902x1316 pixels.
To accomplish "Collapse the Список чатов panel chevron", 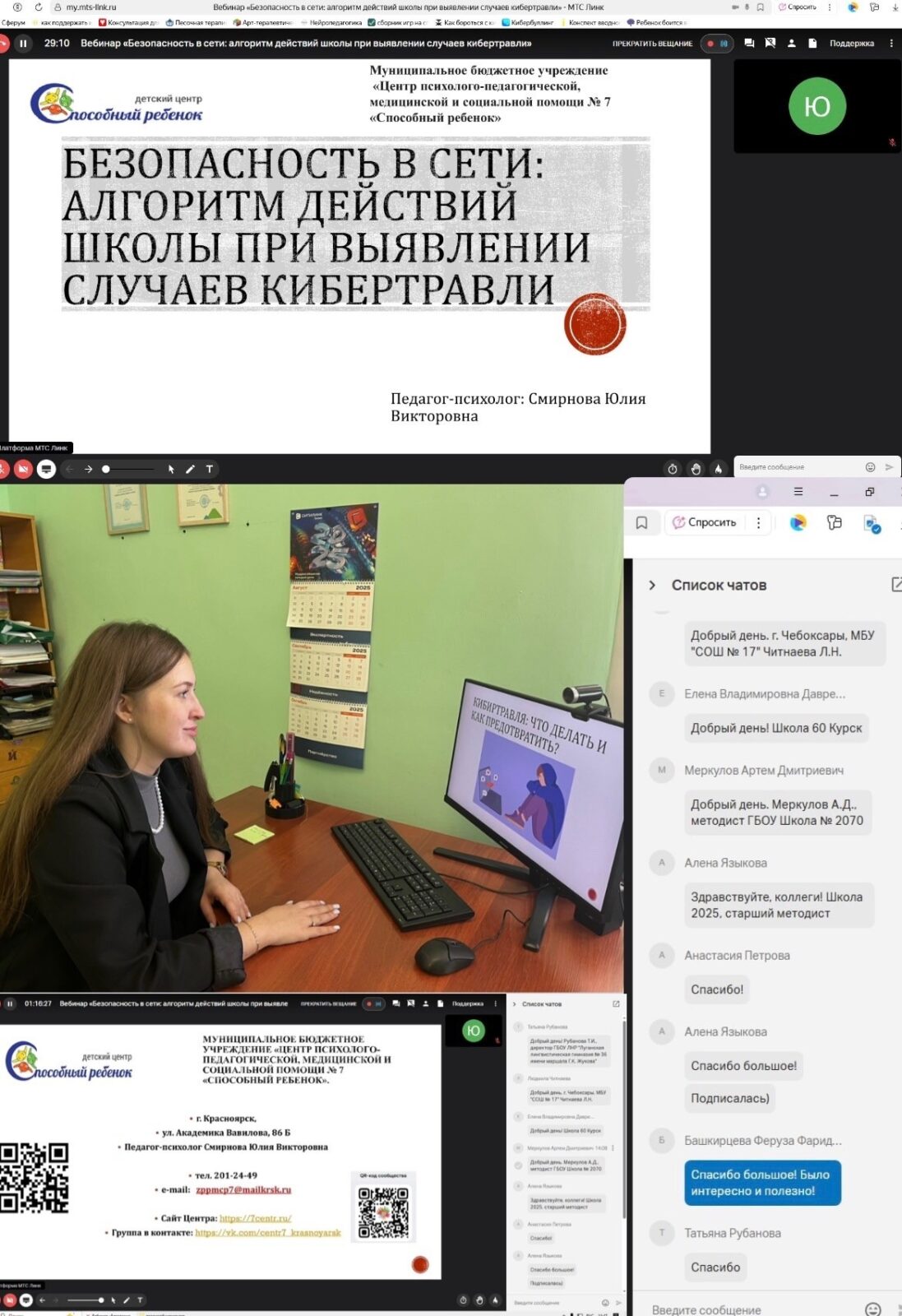I will [x=652, y=585].
